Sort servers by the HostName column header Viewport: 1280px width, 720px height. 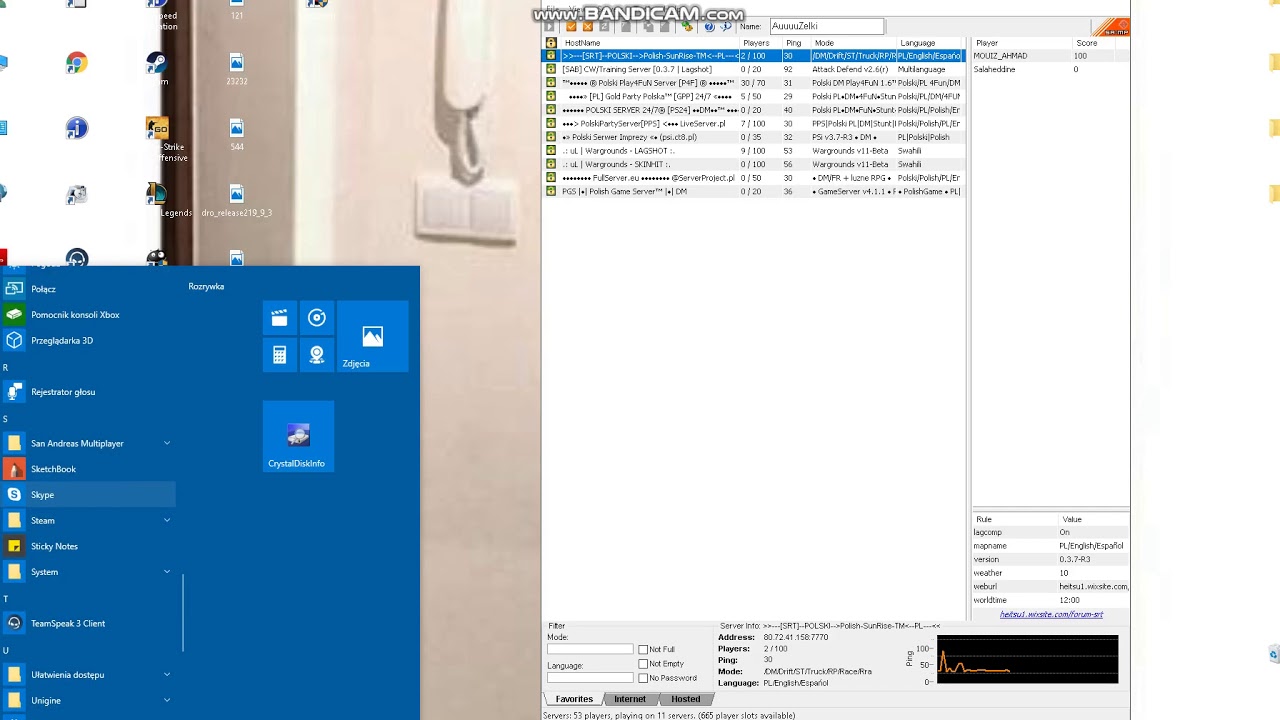click(649, 43)
